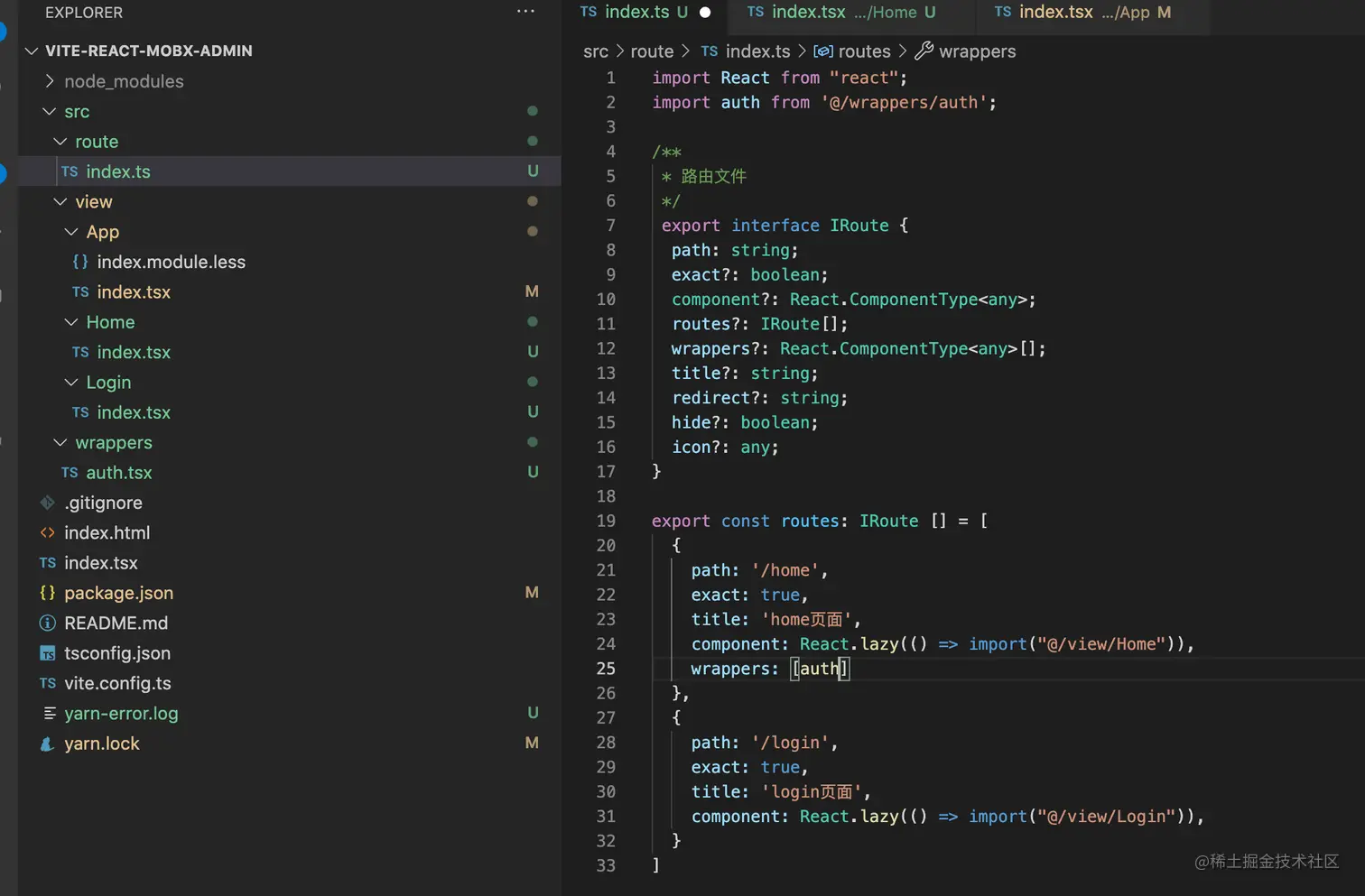Click the route breadcrumb segment
The width and height of the screenshot is (1365, 896).
click(x=652, y=51)
